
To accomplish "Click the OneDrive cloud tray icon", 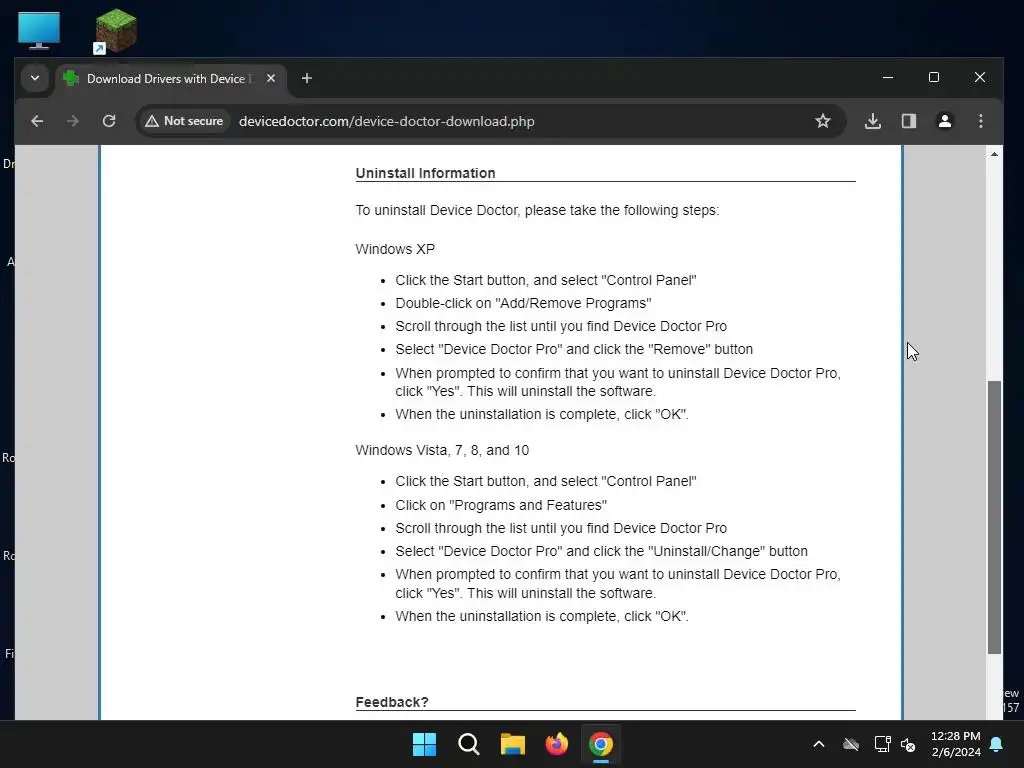I will point(850,744).
